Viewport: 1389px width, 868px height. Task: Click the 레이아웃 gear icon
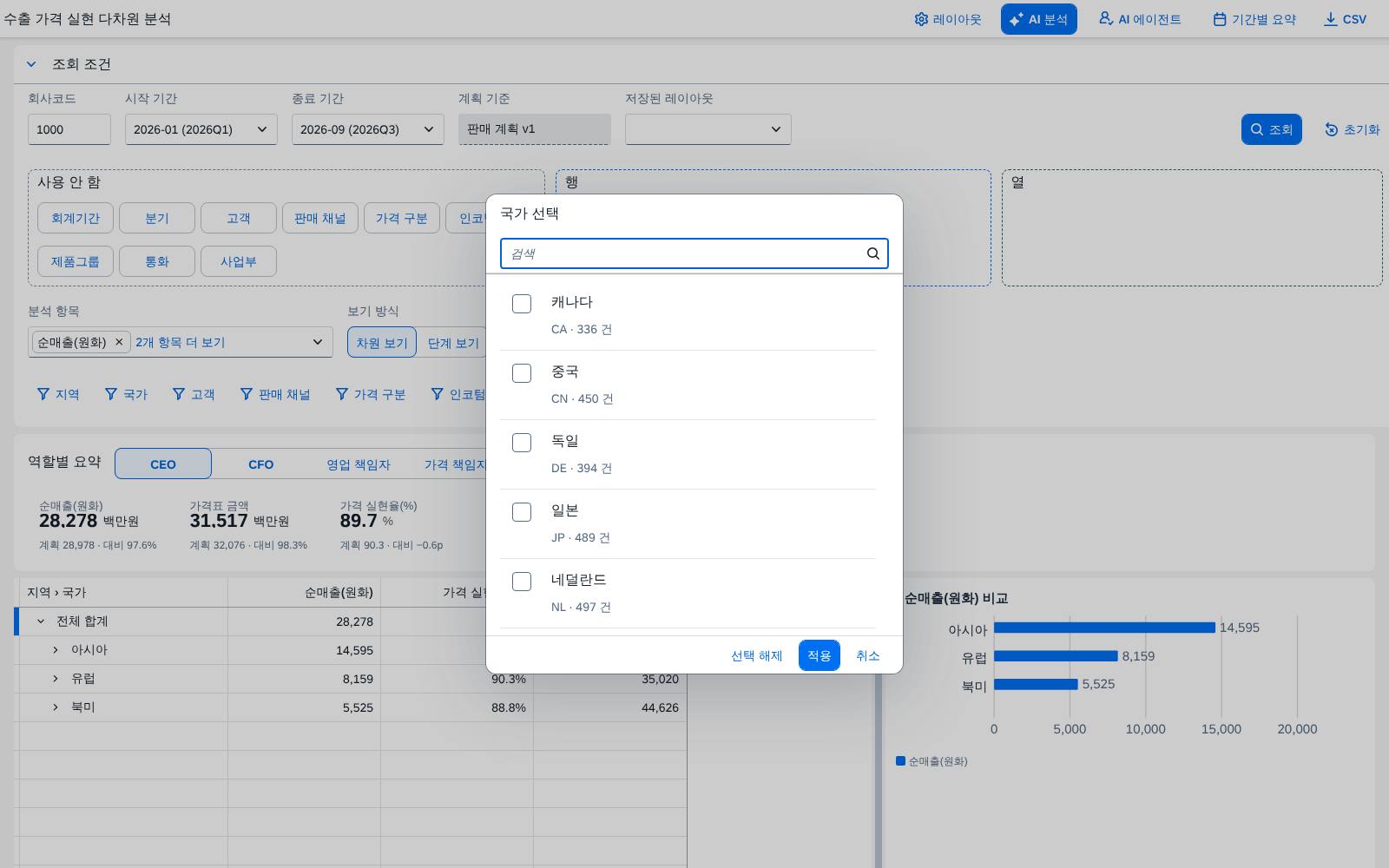click(x=921, y=19)
